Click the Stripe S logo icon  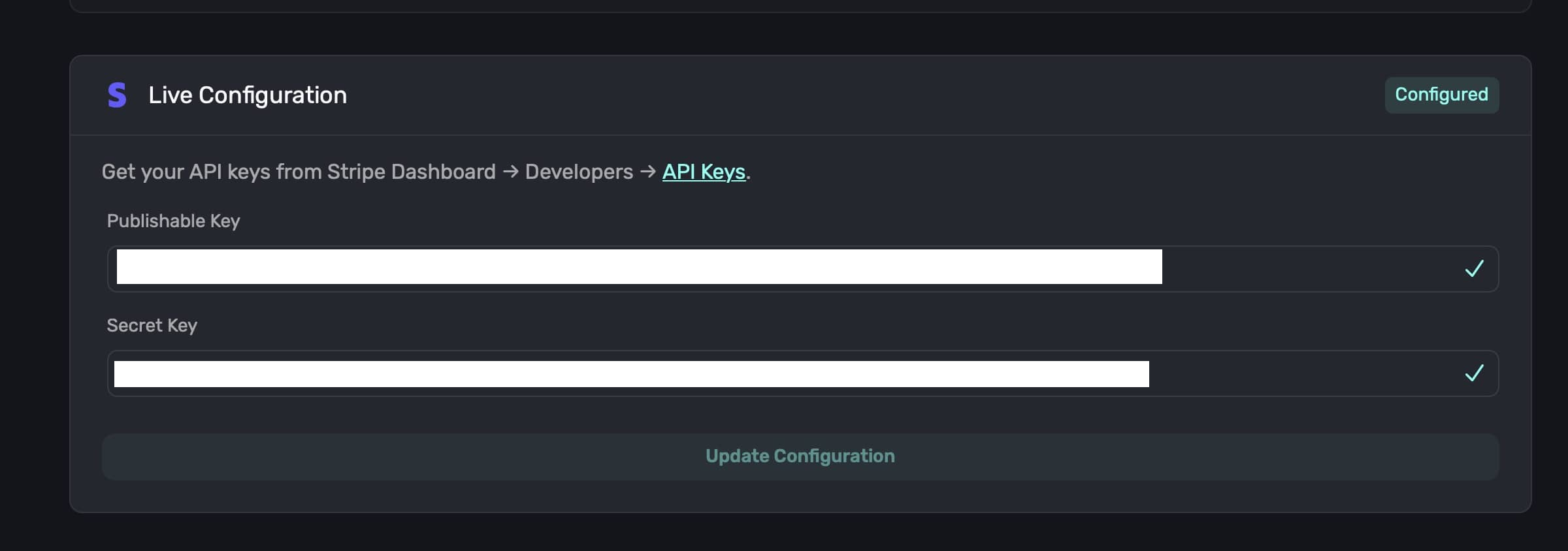pyautogui.click(x=117, y=95)
